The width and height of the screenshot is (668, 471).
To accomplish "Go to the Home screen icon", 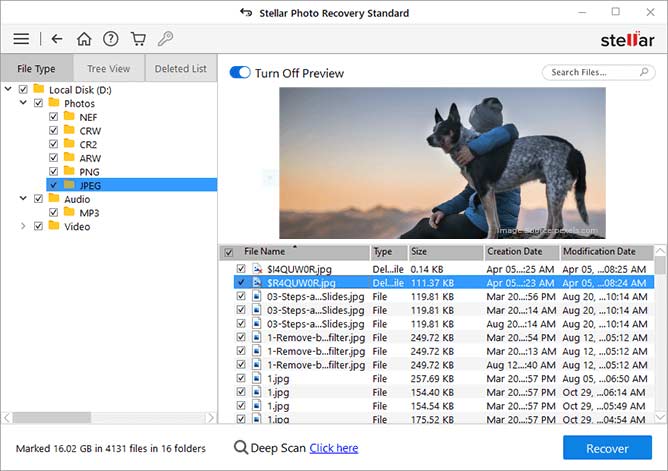I will [x=84, y=39].
